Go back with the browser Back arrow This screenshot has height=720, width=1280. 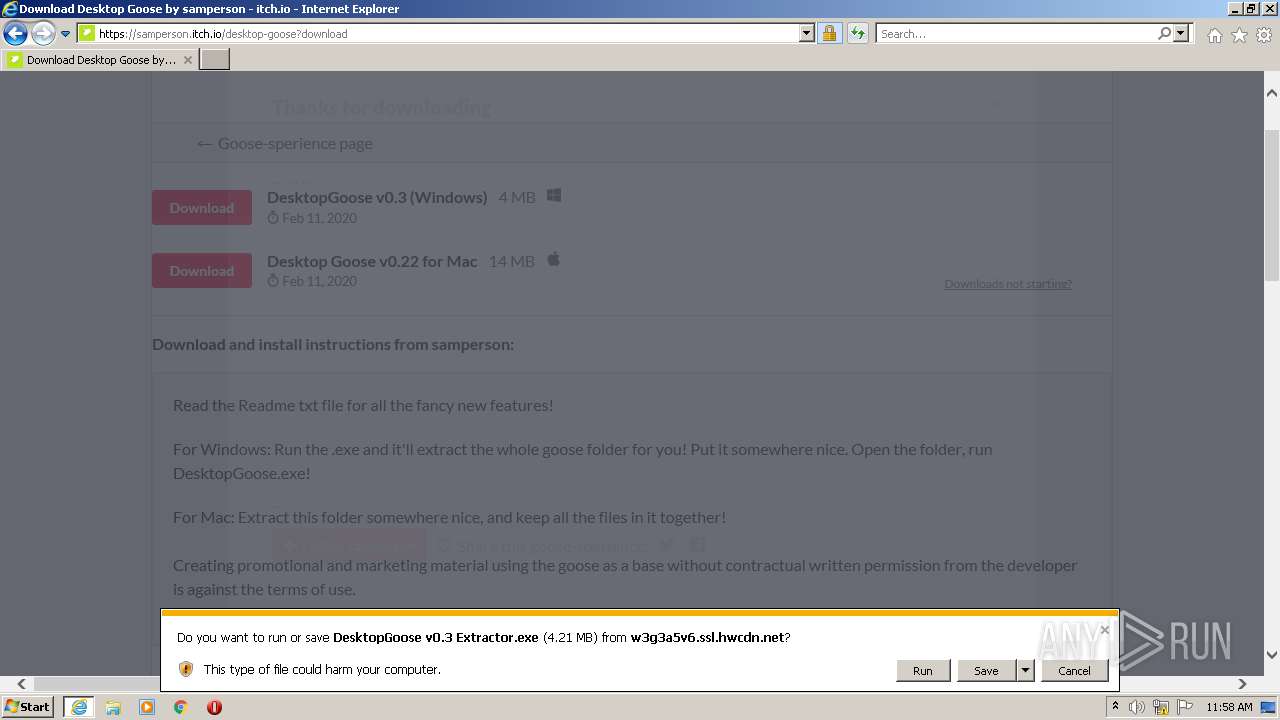point(15,33)
